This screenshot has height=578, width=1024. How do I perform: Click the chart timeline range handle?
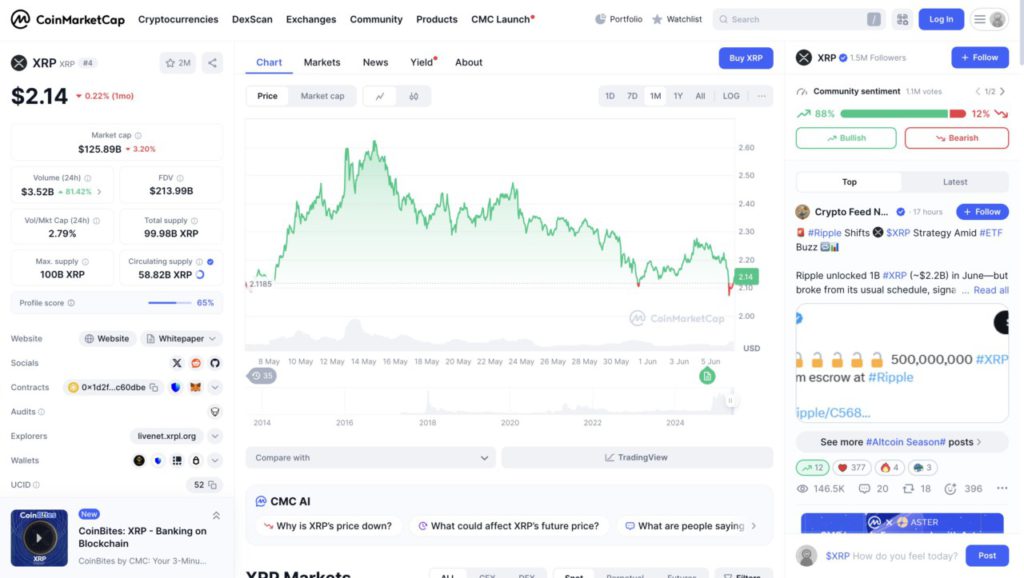click(x=730, y=400)
